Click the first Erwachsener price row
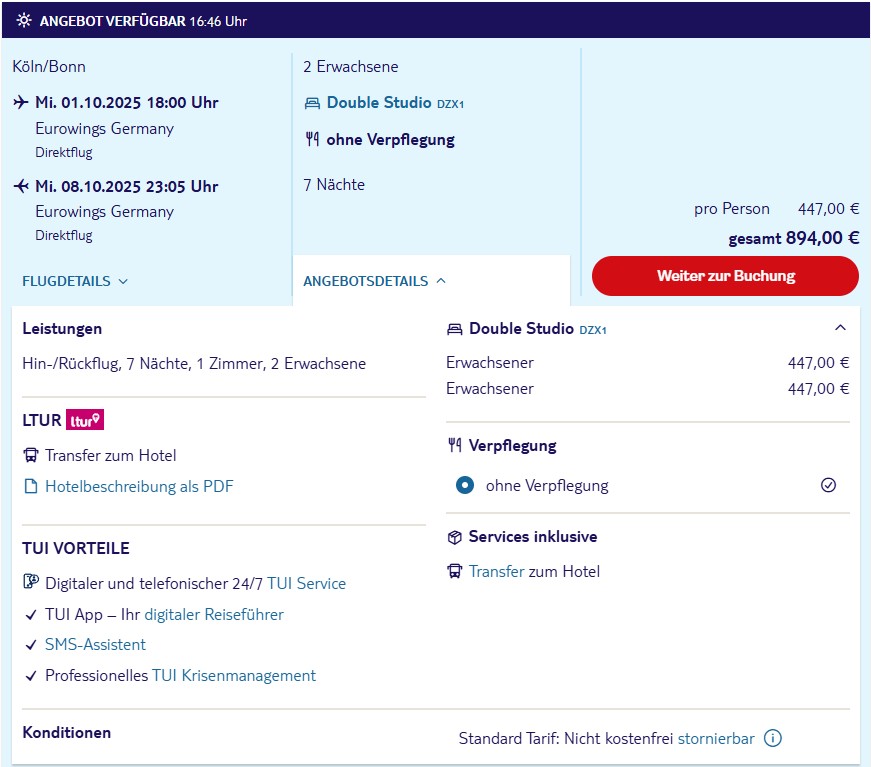 (x=648, y=363)
